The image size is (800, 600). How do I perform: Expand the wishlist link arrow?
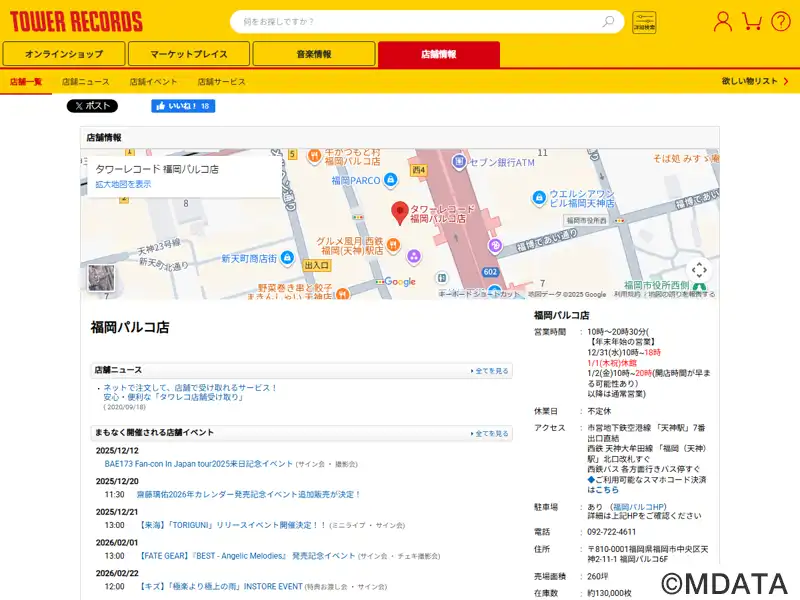[784, 81]
